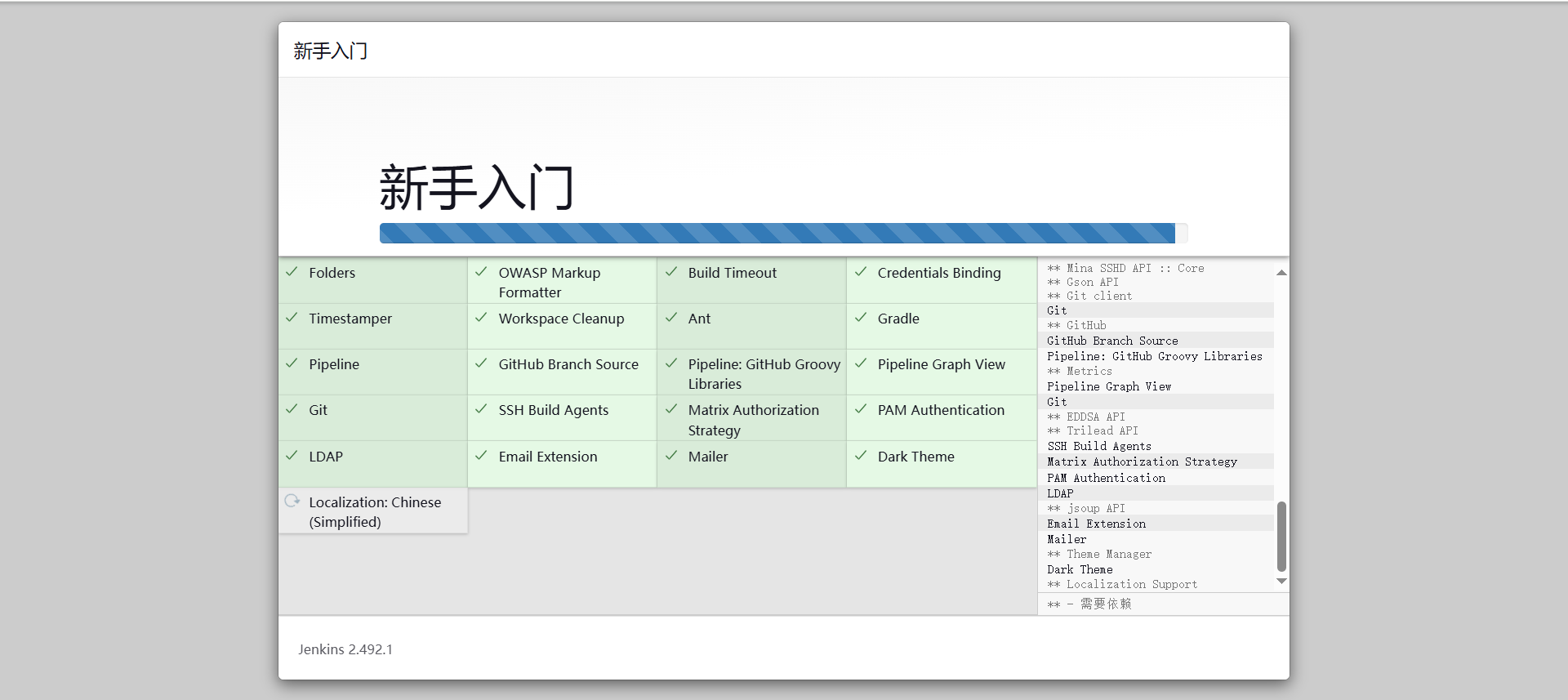Click log line Metrics
Image resolution: width=1568 pixels, height=700 pixels.
pyautogui.click(x=1080, y=371)
